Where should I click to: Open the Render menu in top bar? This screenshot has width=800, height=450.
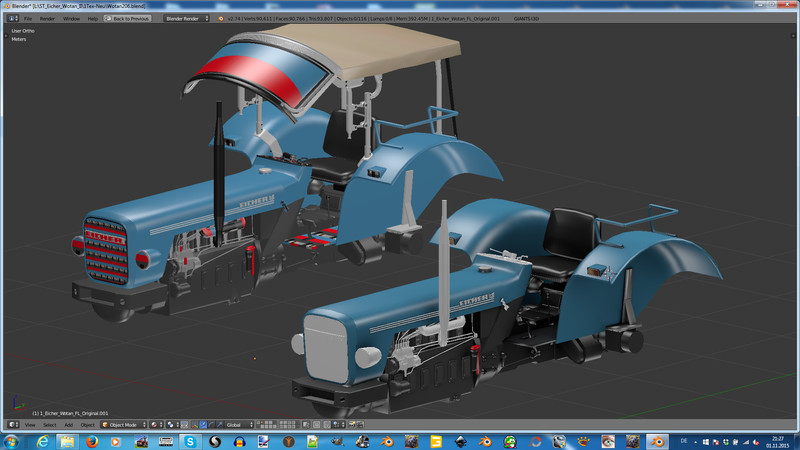[x=47, y=18]
